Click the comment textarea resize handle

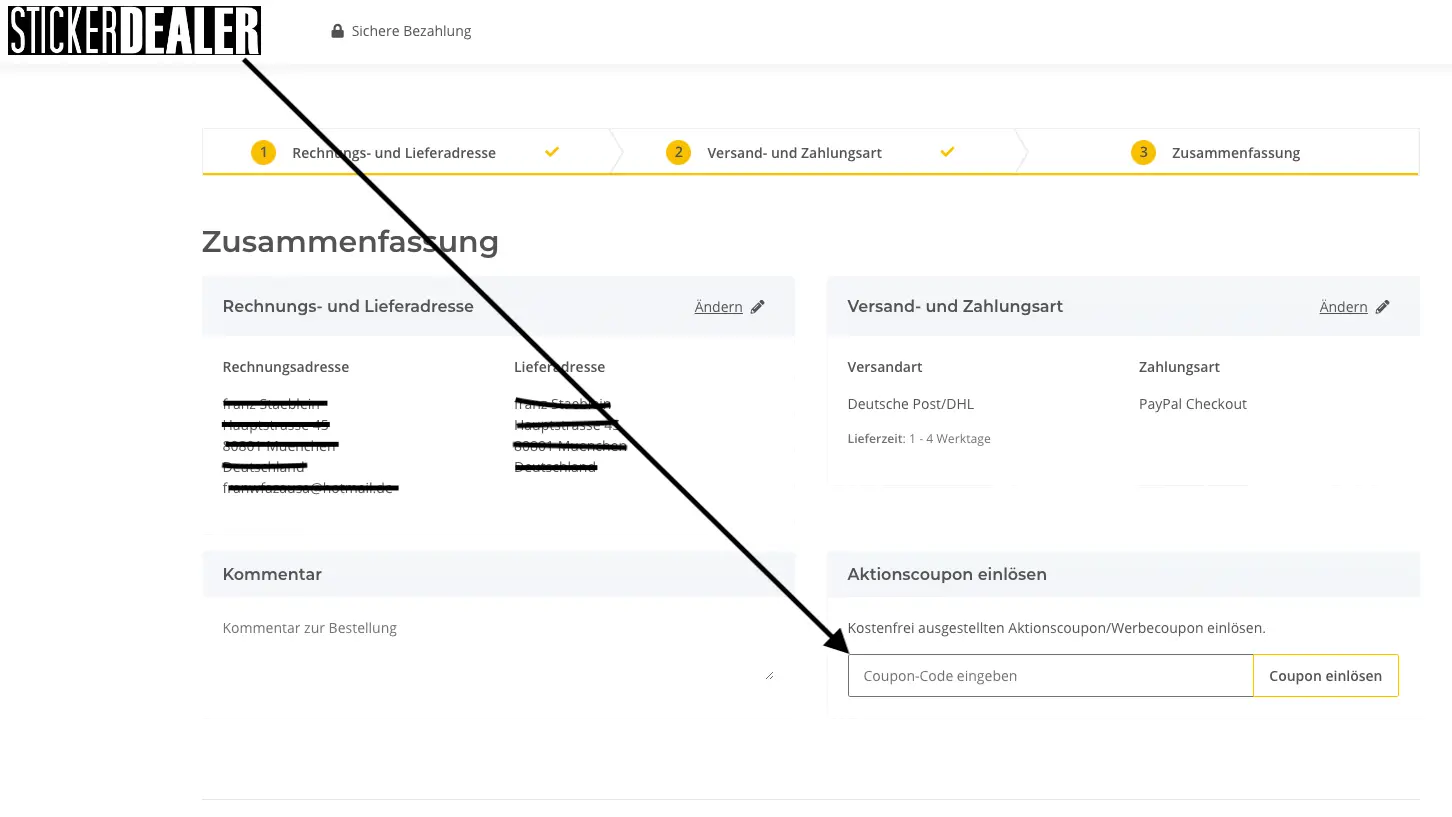point(769,676)
